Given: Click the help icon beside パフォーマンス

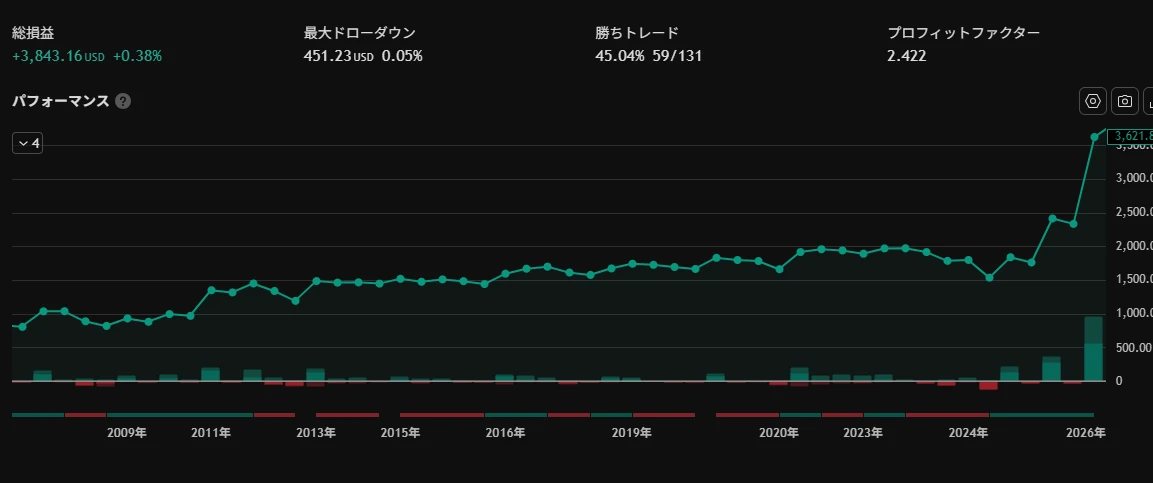Looking at the screenshot, I should click(x=124, y=101).
